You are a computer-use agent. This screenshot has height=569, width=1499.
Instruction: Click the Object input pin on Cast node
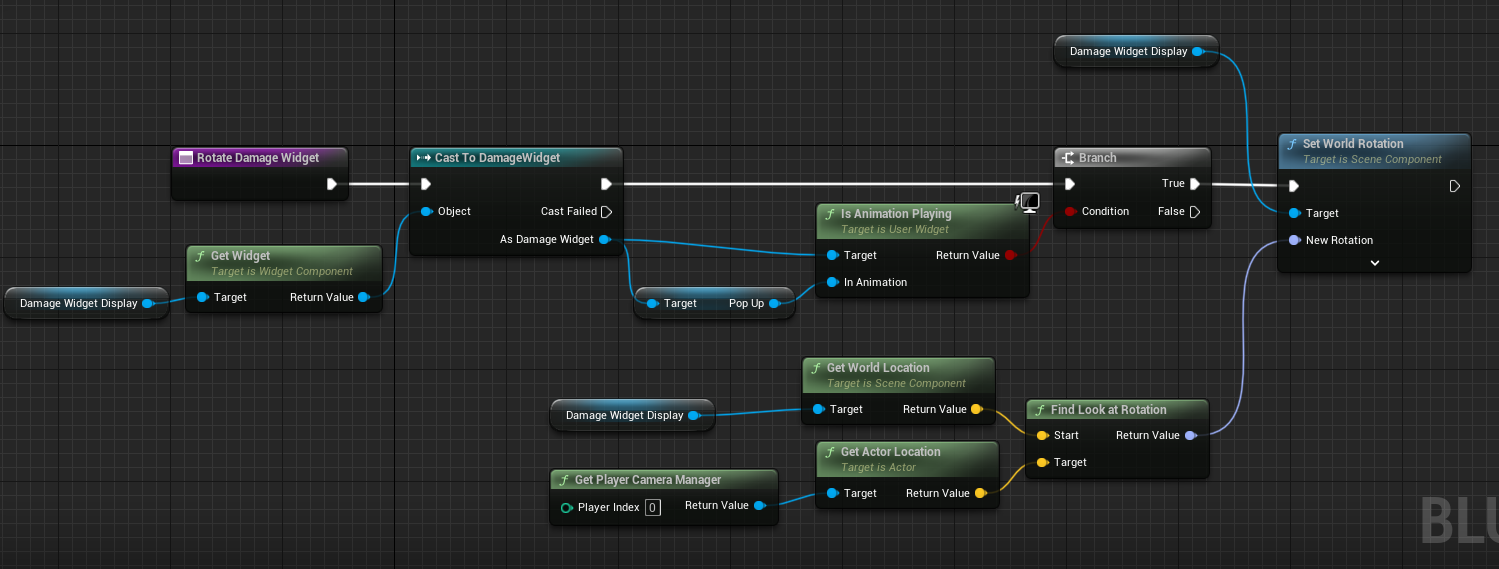coord(426,211)
